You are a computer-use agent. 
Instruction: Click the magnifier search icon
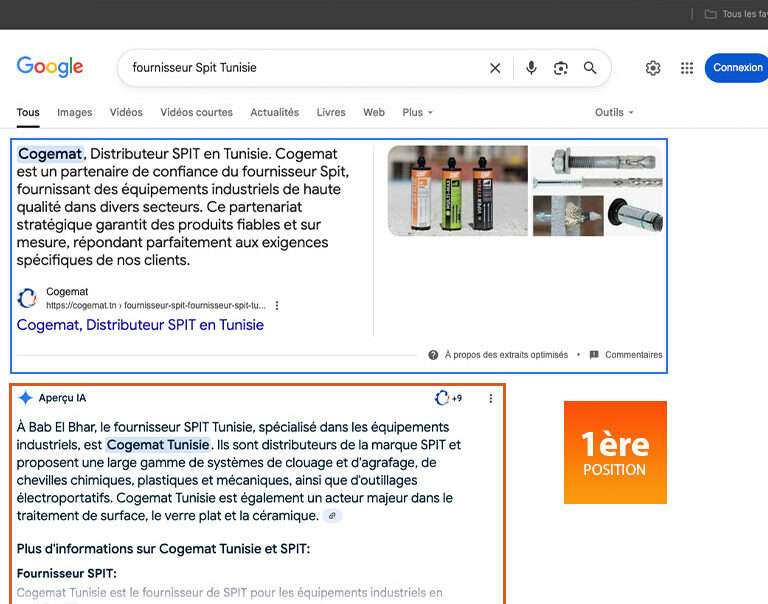590,68
